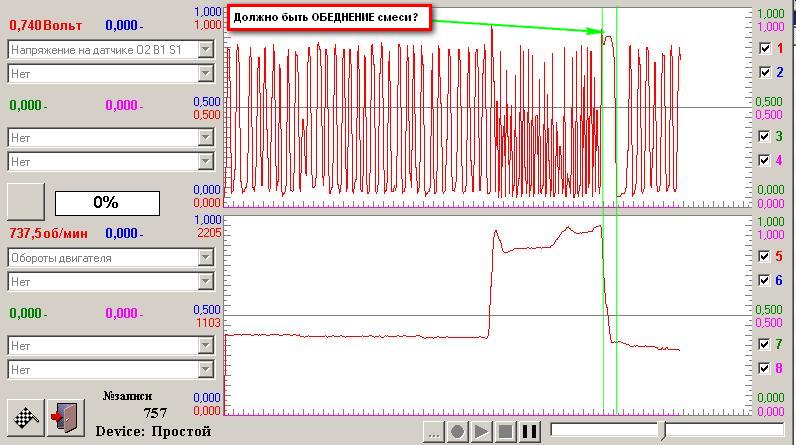Click the stop square button
796x445 pixels.
[x=505, y=432]
